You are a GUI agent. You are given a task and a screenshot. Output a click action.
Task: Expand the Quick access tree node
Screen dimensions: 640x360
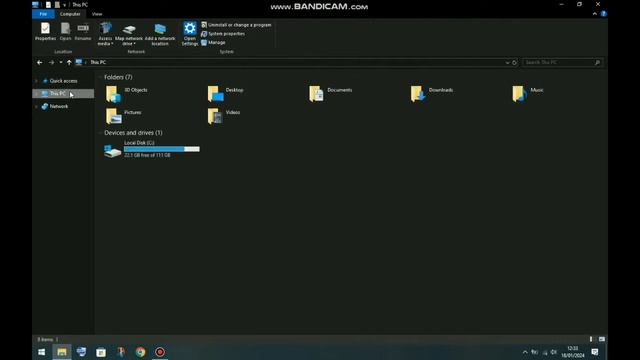coord(36,81)
